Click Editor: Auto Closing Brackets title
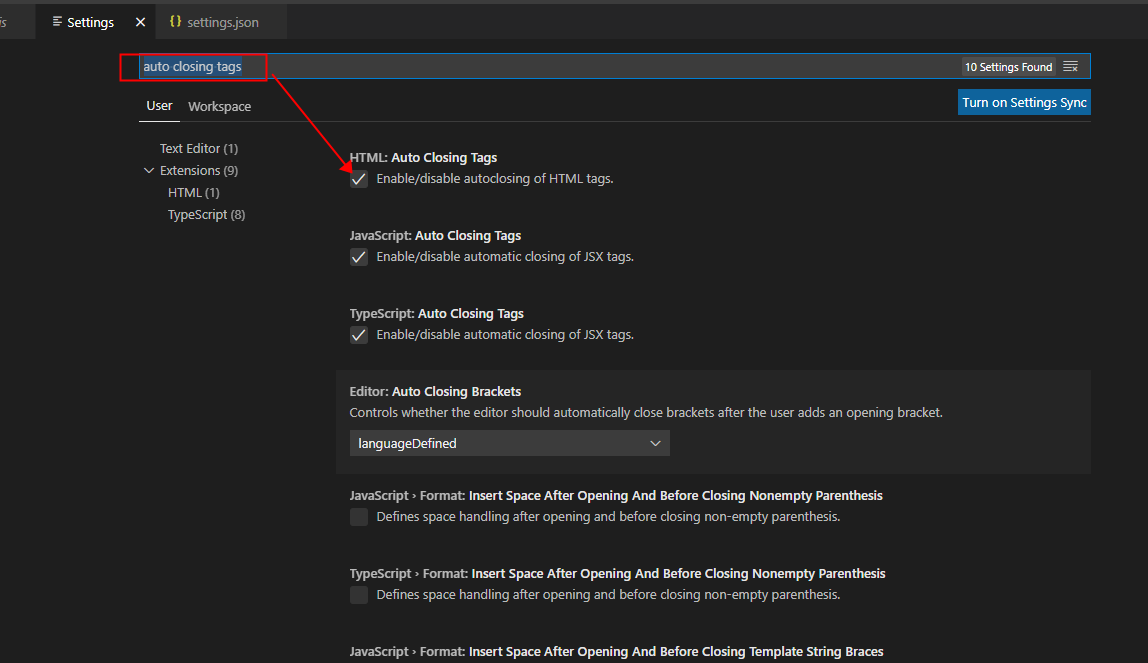 pos(435,392)
